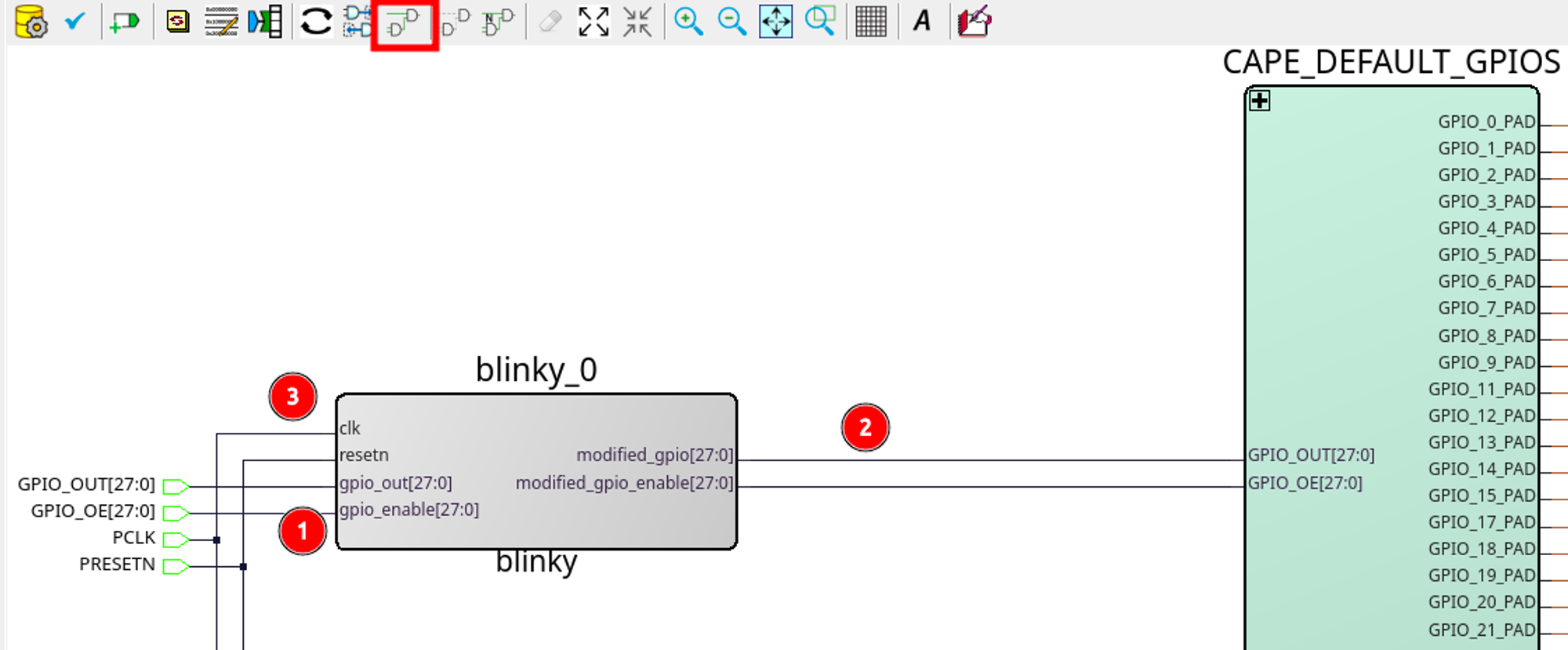Screen dimensions: 1568x650
Task: Select the text annotation 'A' tool
Action: click(x=922, y=21)
